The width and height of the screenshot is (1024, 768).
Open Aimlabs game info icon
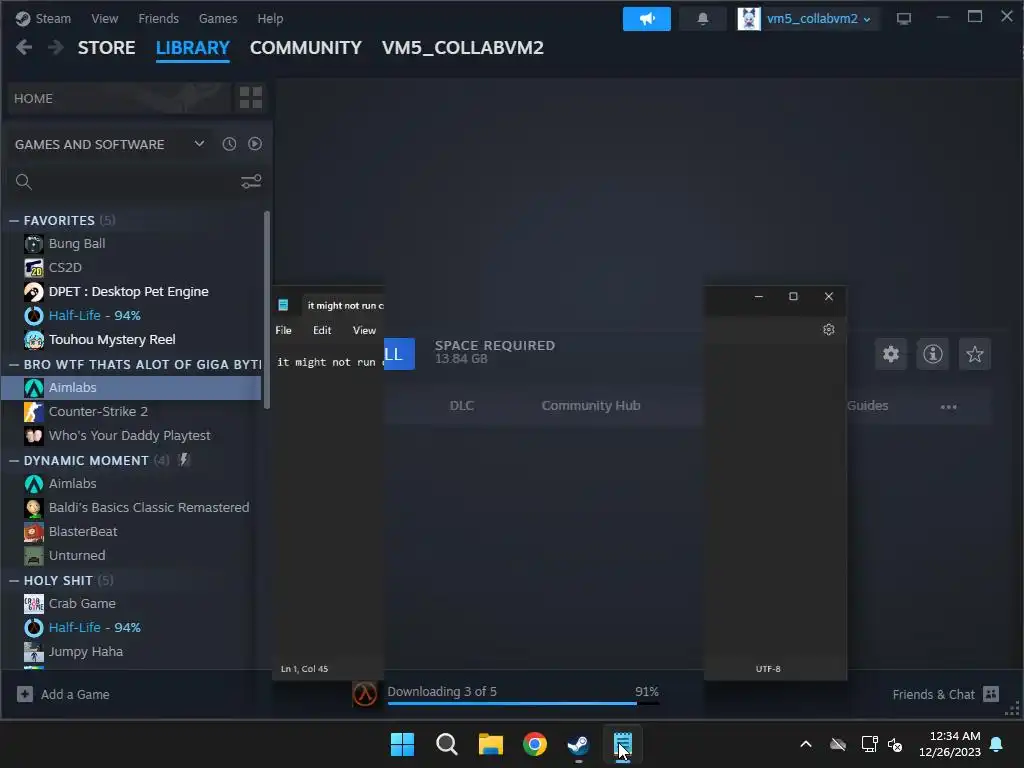(933, 354)
